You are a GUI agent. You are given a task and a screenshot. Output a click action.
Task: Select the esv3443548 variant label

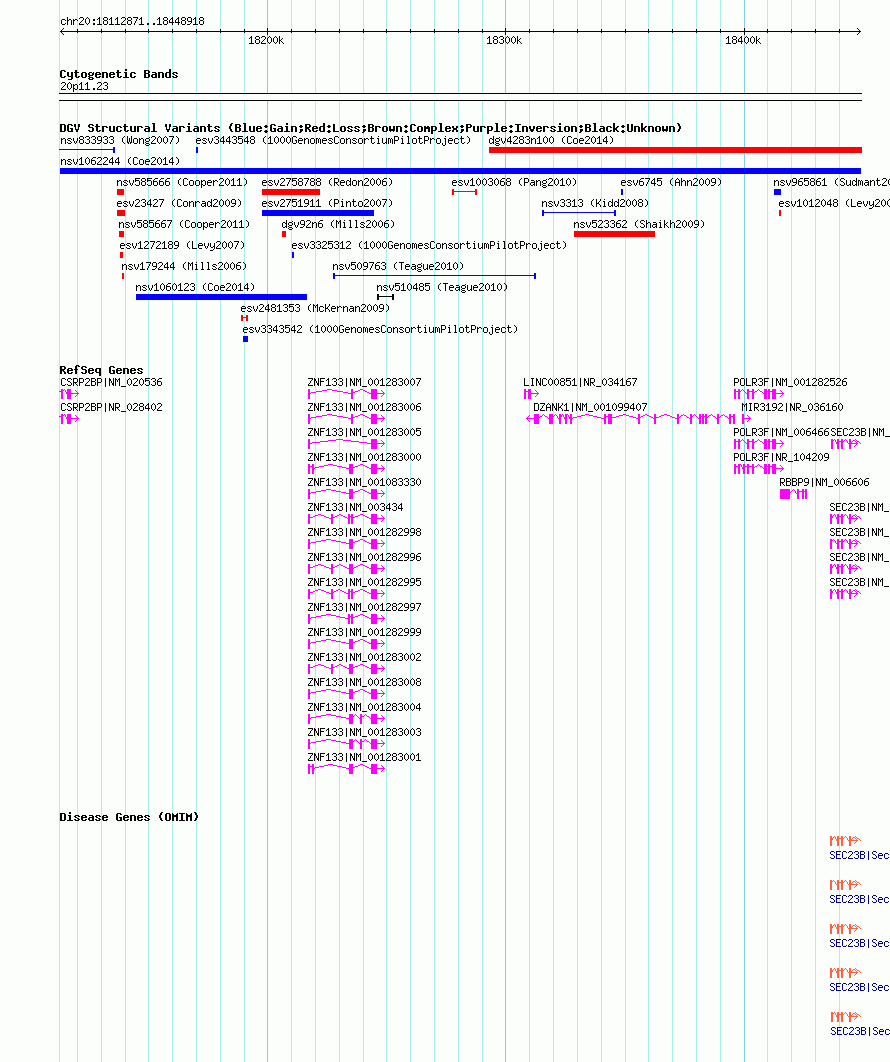tap(333, 140)
